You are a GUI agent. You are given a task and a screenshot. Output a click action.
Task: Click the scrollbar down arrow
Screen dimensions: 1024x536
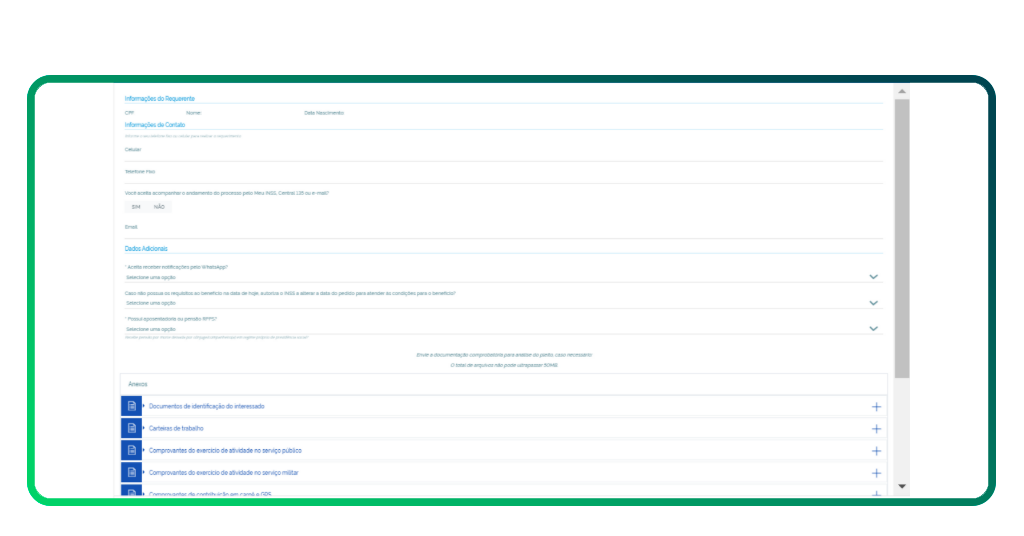tap(902, 486)
